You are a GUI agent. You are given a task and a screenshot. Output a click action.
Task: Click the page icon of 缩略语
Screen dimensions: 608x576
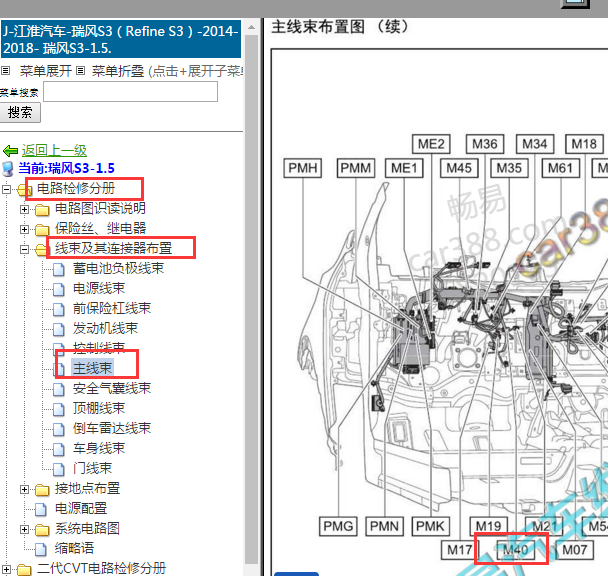tap(41, 550)
